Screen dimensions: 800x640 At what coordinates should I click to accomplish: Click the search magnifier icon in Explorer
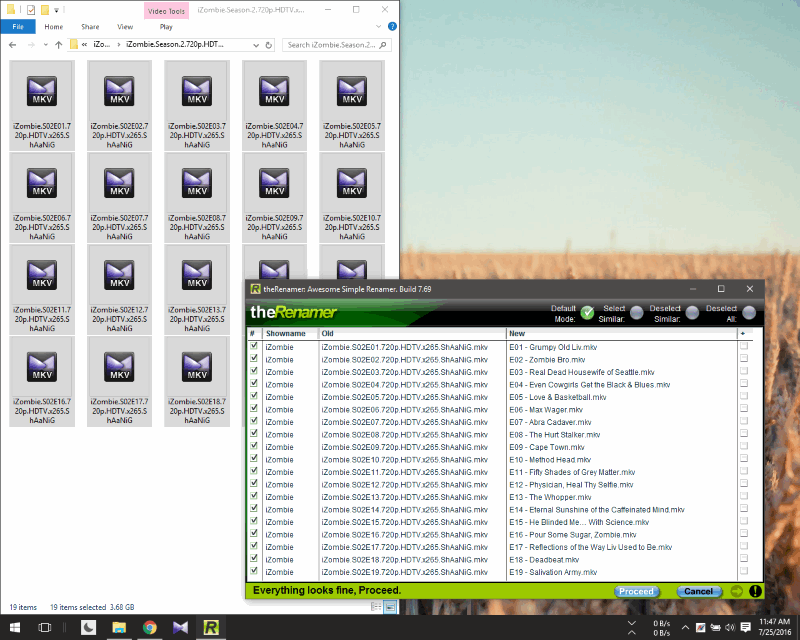[383, 45]
